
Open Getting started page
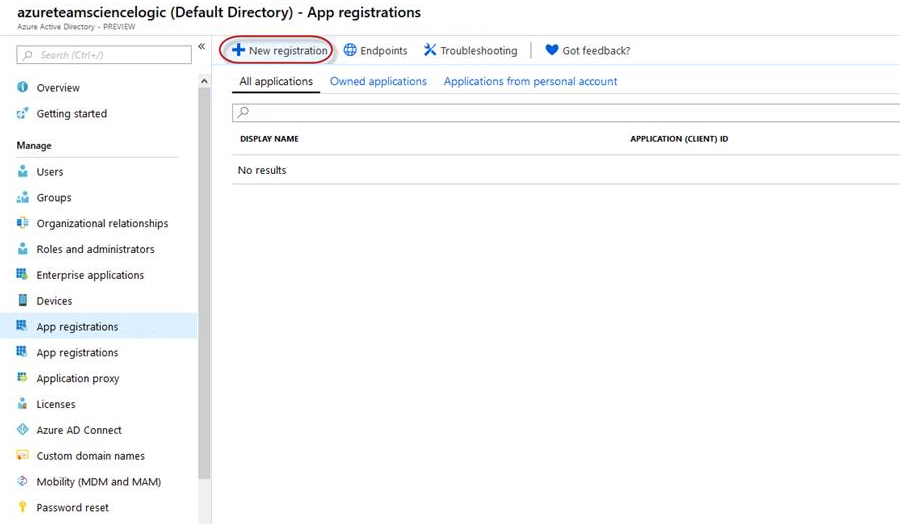[x=71, y=114]
